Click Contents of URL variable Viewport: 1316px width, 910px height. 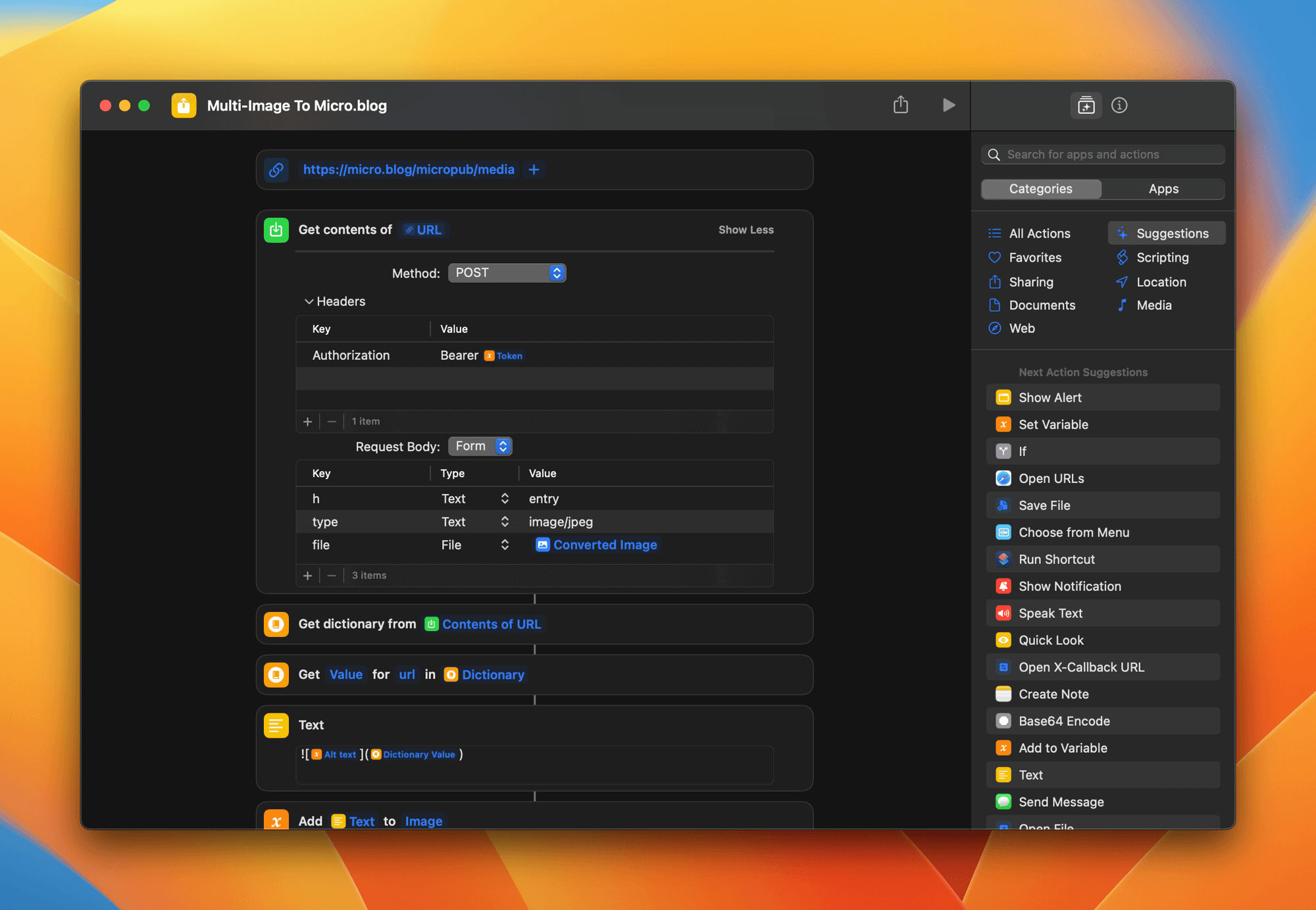pos(483,624)
